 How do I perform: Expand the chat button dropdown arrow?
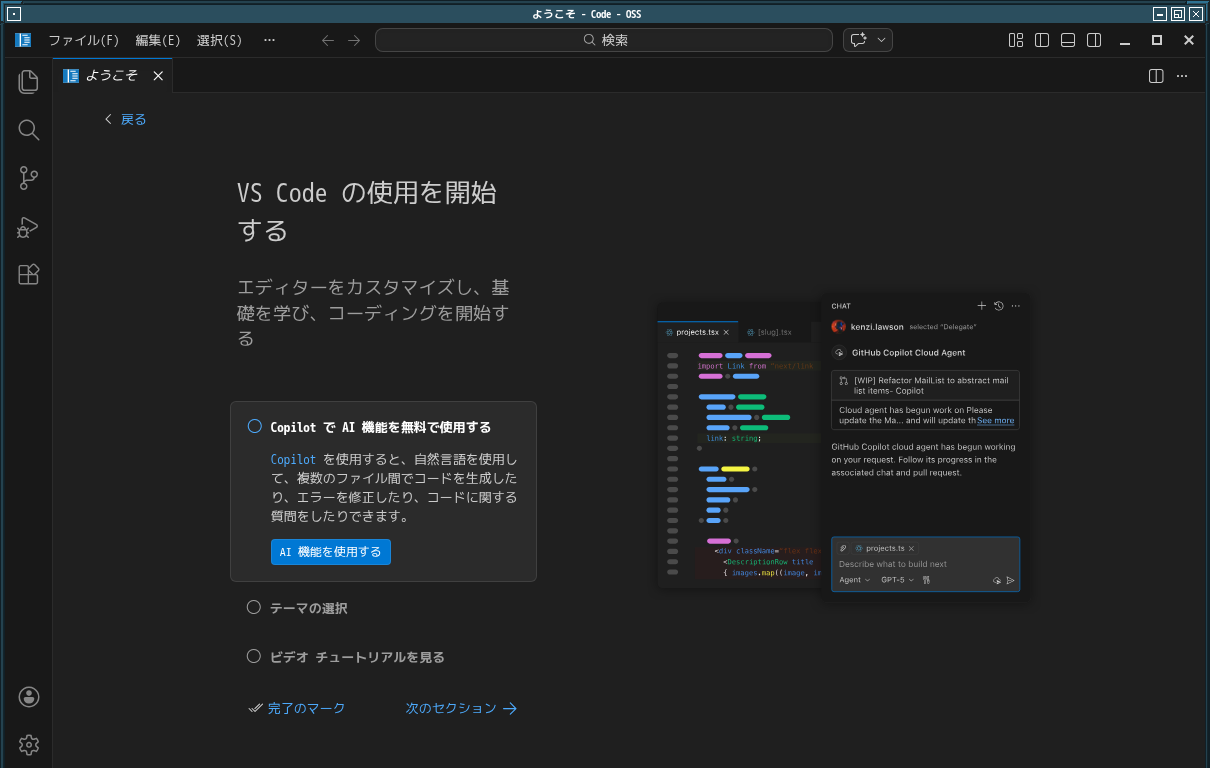tap(881, 40)
